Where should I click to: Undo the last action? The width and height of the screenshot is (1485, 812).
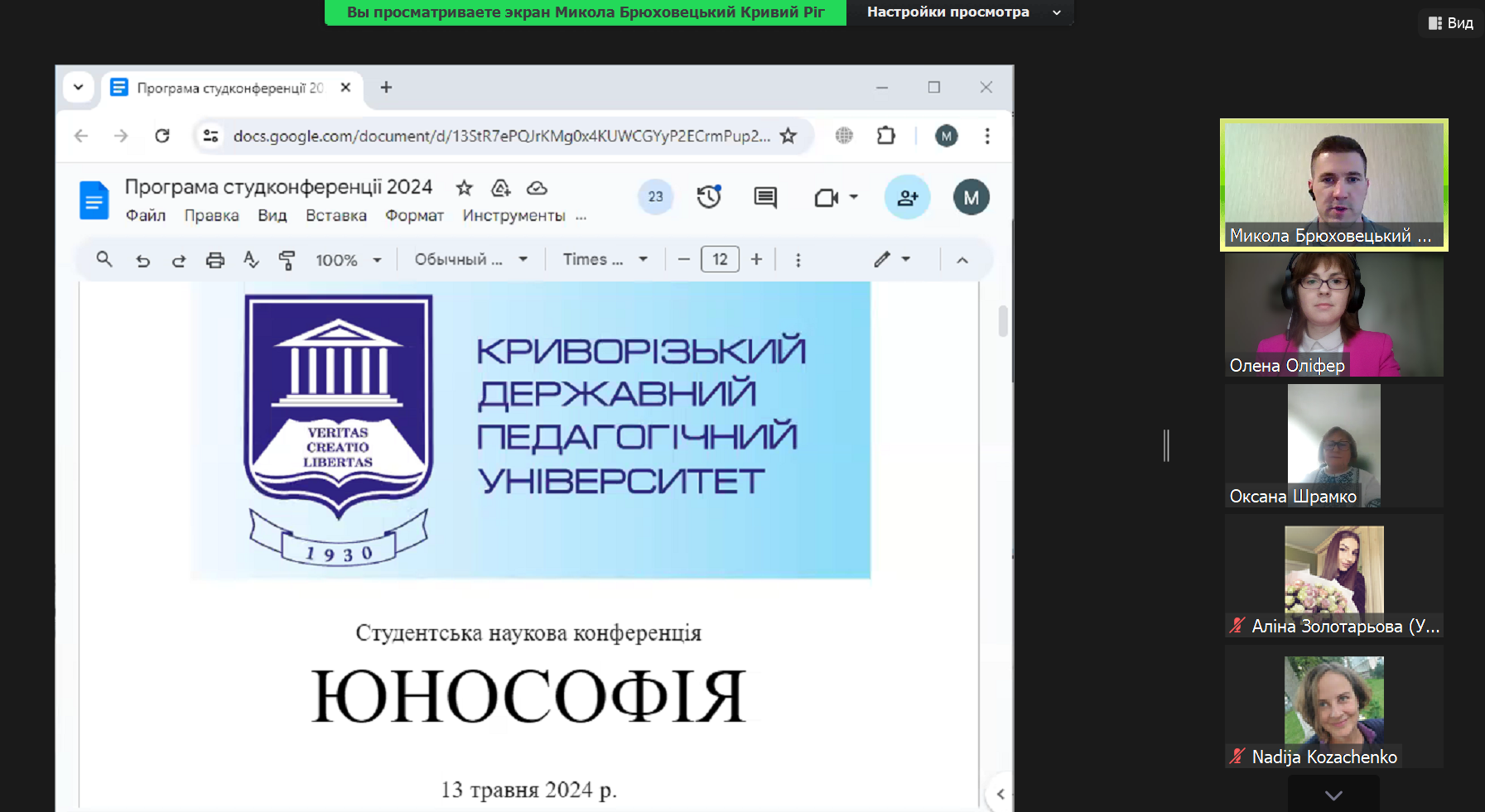142,261
